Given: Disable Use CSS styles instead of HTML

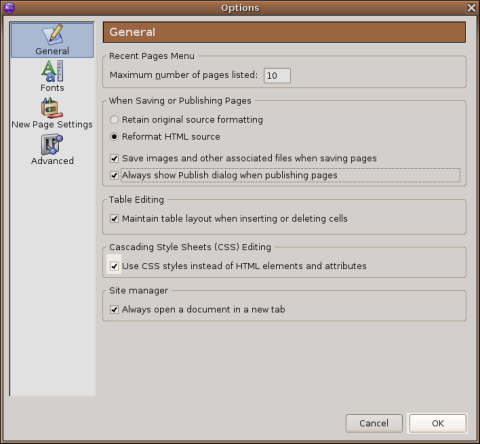Looking at the screenshot, I should point(114,266).
